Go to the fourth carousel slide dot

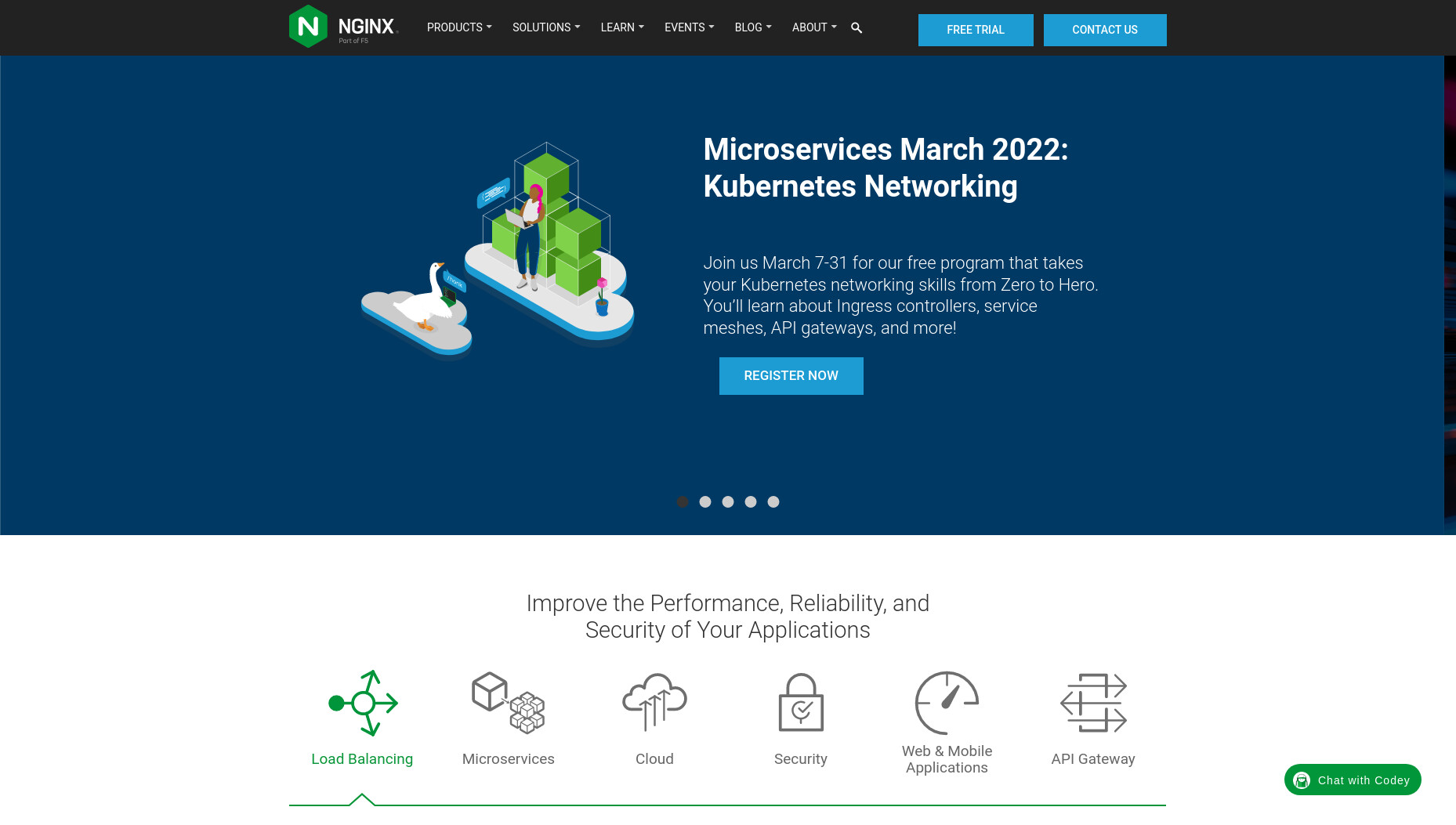click(x=751, y=501)
